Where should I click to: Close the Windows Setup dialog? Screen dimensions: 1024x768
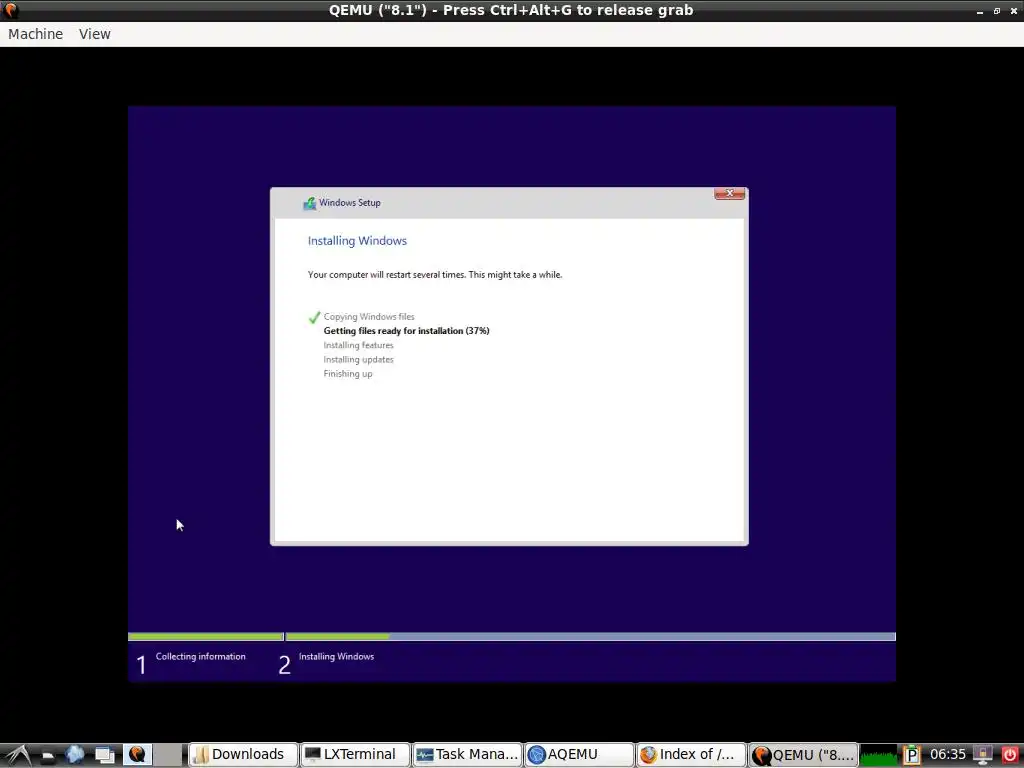click(x=729, y=193)
